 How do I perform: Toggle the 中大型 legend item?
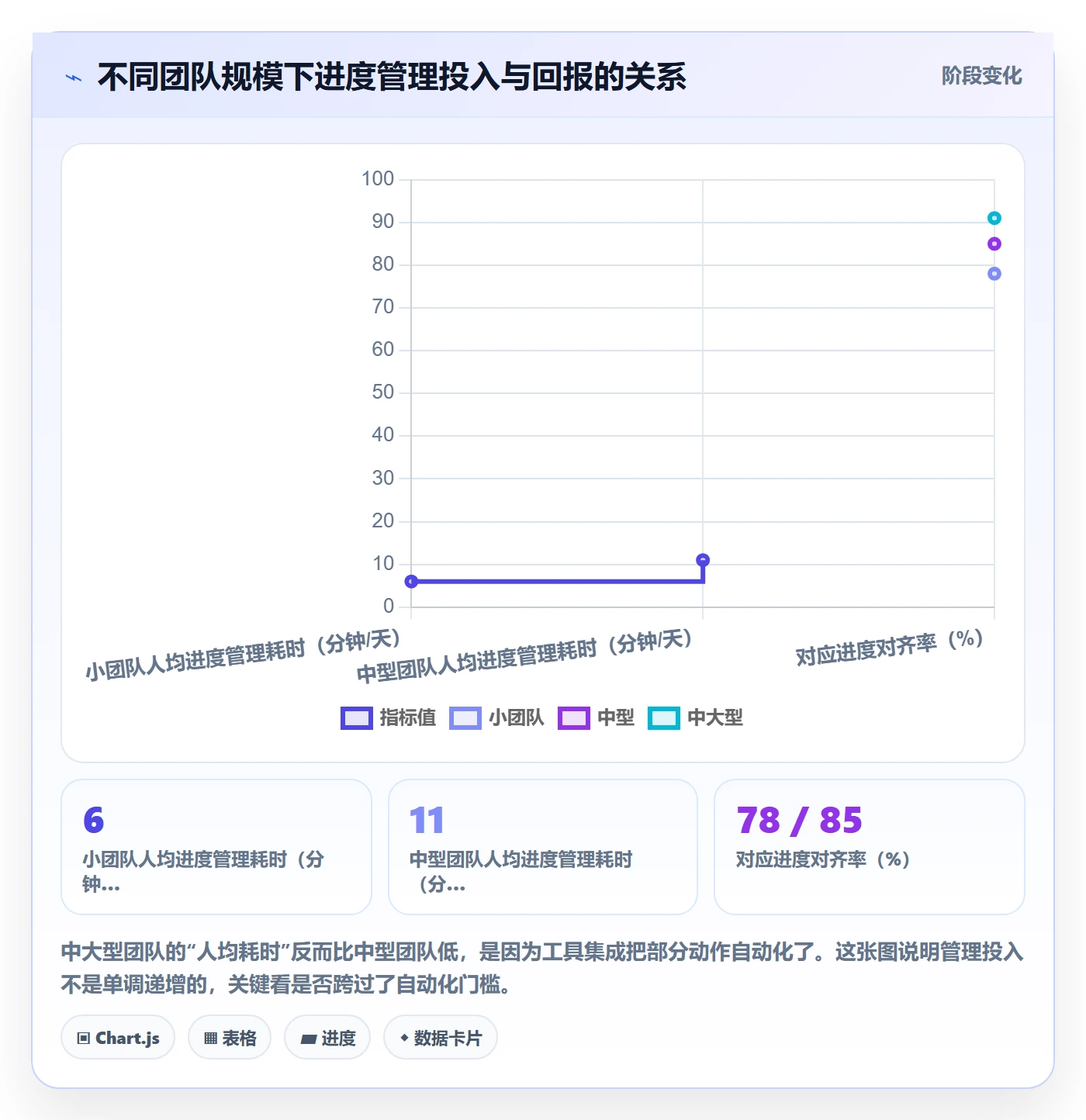[696, 718]
